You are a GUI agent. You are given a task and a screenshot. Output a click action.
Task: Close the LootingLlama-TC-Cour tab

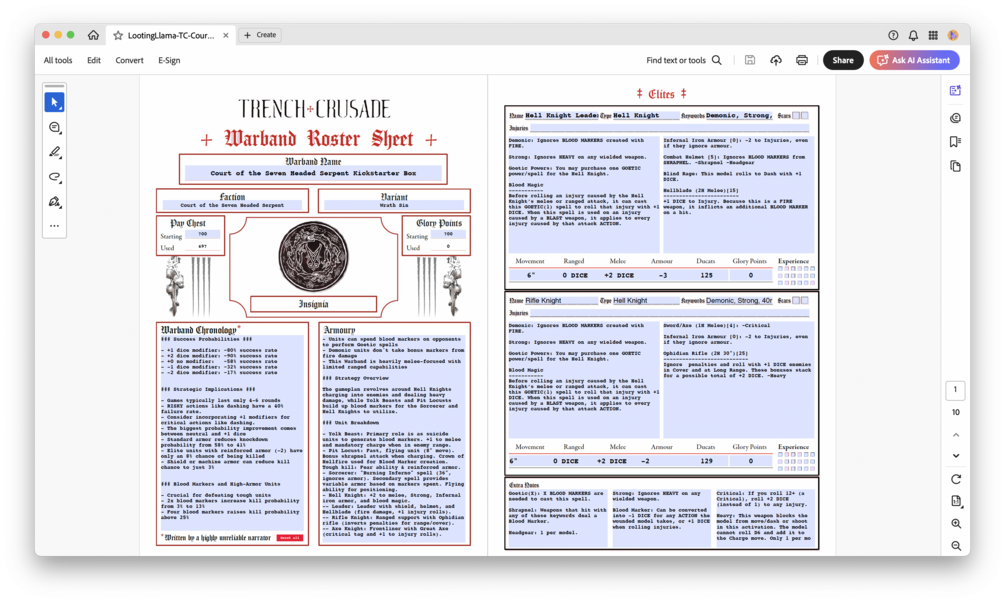(226, 35)
